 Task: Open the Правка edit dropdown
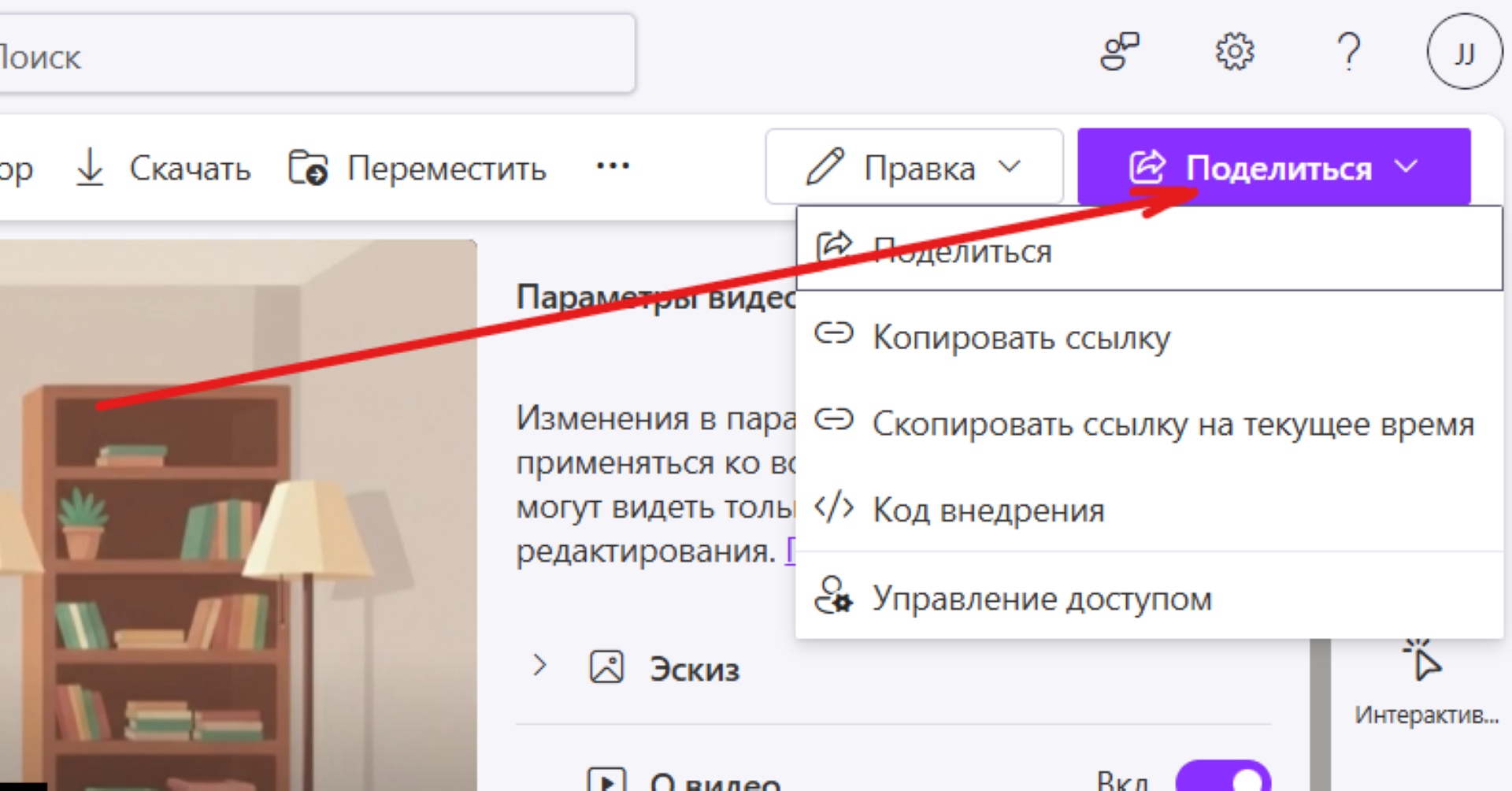[x=913, y=167]
